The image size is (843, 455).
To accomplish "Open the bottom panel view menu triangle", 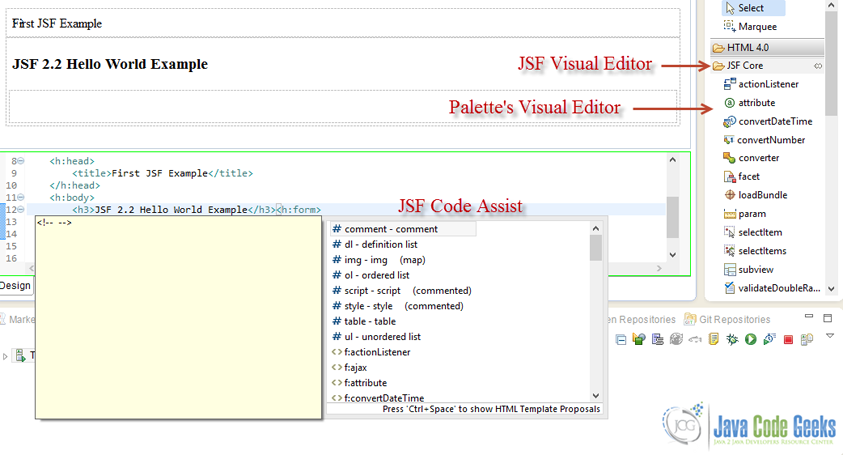I will point(830,336).
